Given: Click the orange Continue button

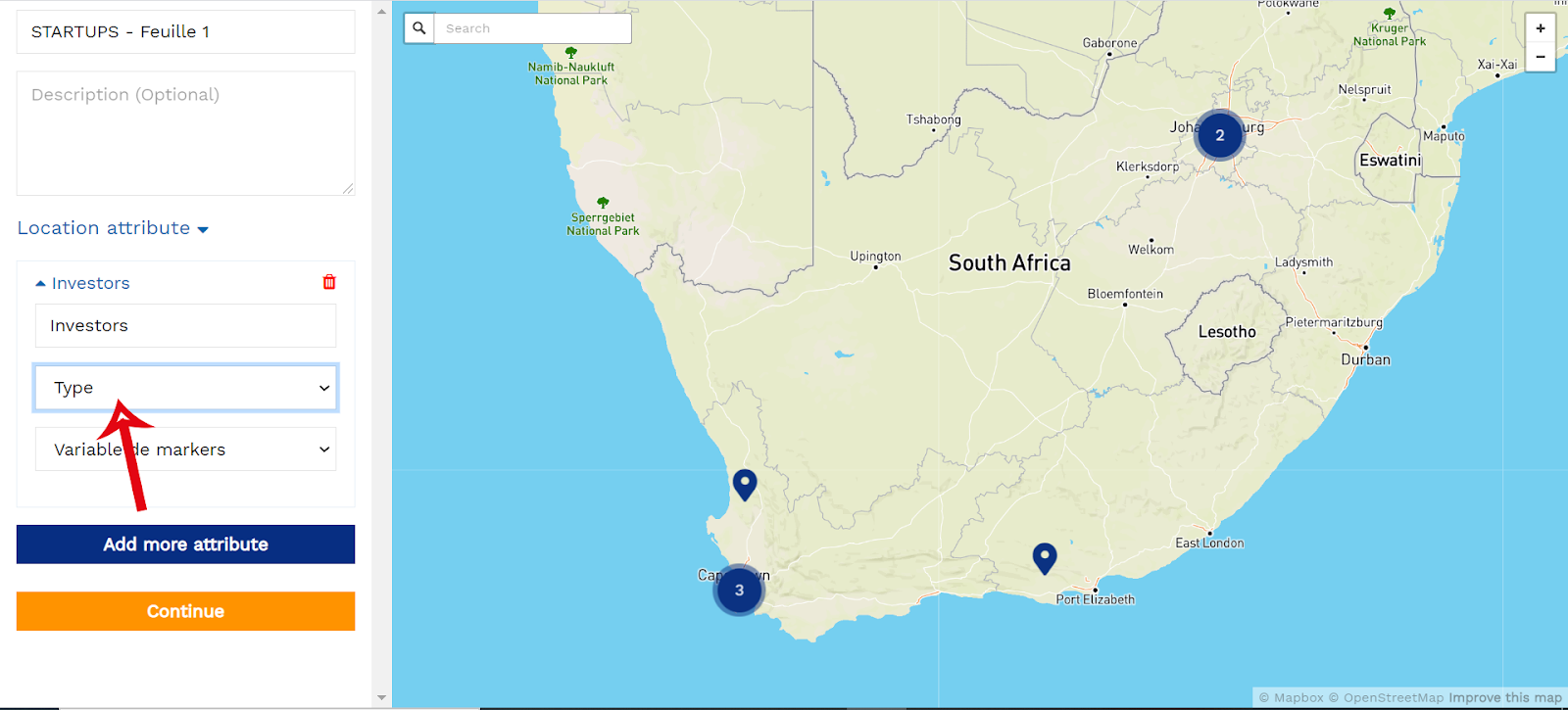Looking at the screenshot, I should pos(185,611).
